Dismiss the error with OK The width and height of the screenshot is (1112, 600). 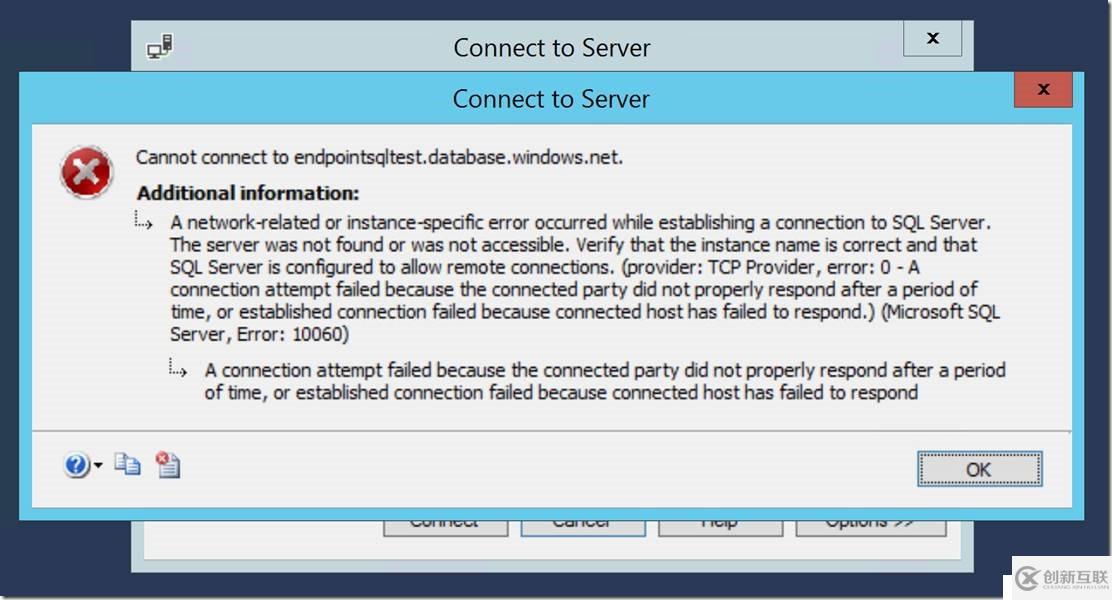pos(979,468)
